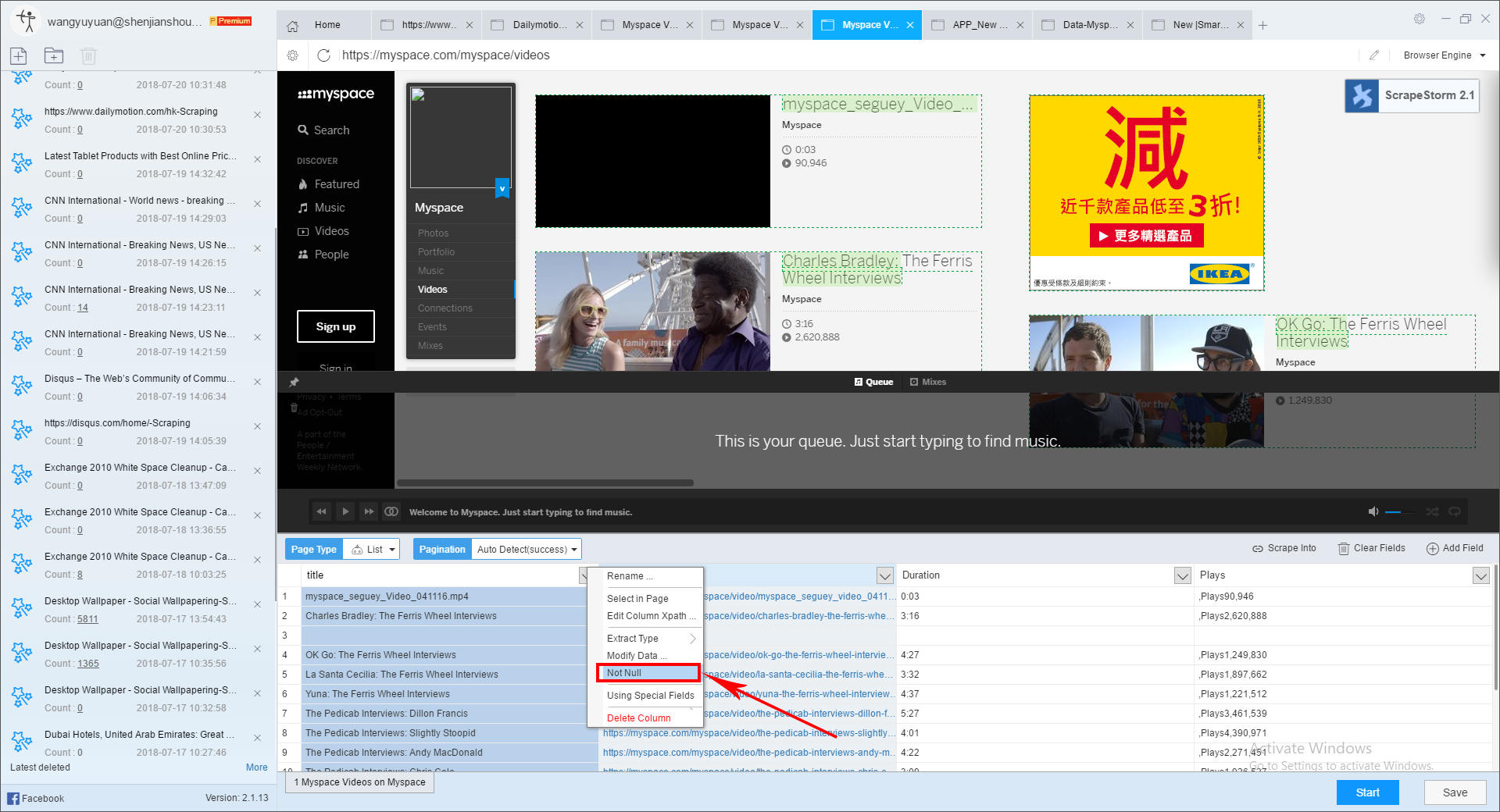Open People in Myspace sidebar
Viewport: 1500px width, 812px height.
click(x=331, y=255)
